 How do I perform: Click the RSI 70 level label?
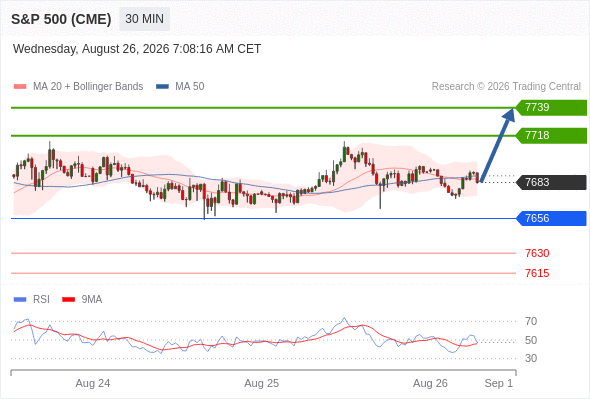click(x=531, y=321)
